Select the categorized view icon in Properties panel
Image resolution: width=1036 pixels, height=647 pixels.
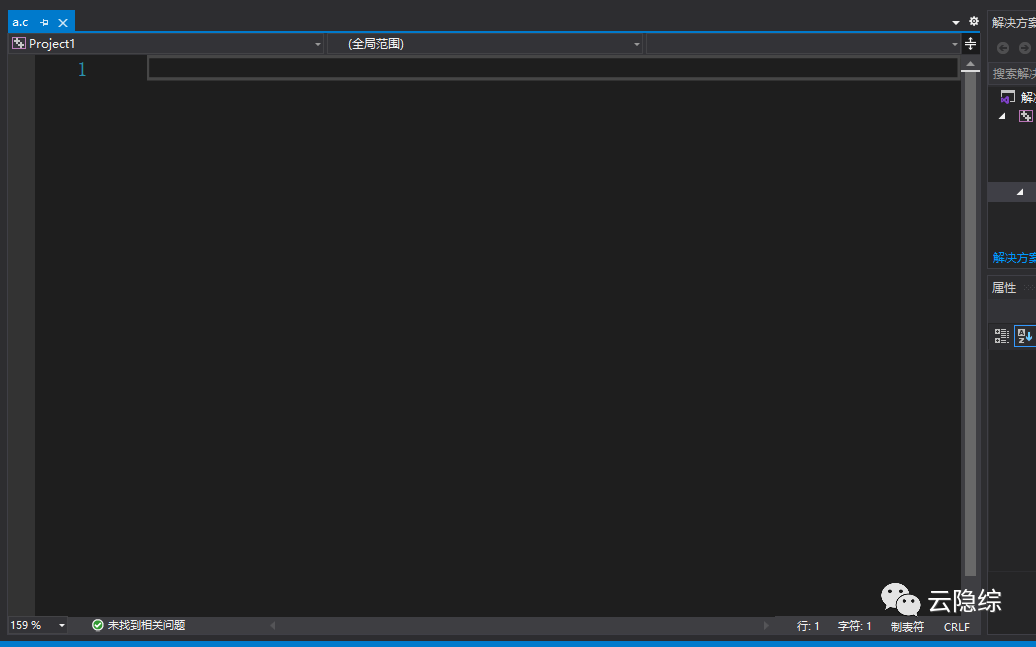[1001, 336]
